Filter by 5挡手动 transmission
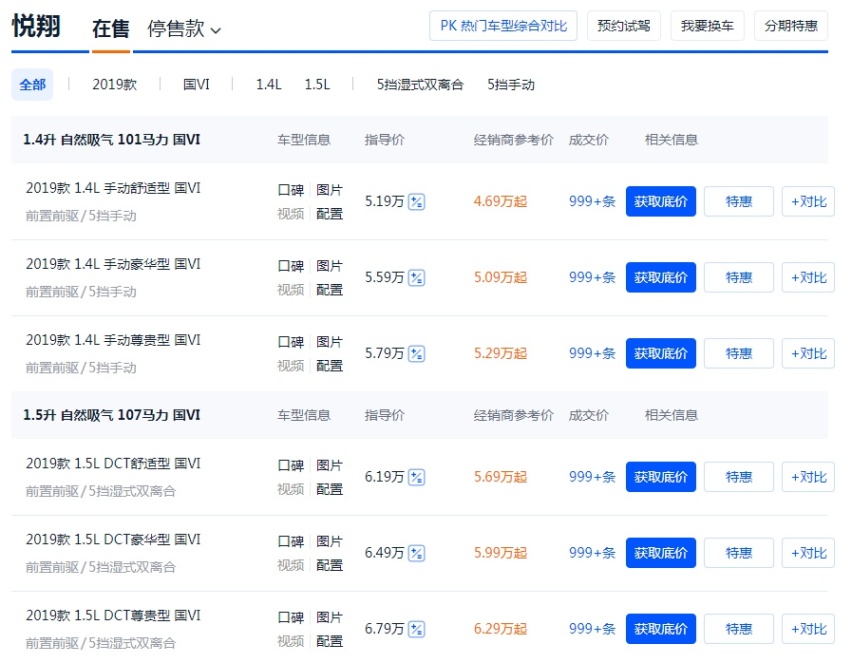 [x=511, y=85]
